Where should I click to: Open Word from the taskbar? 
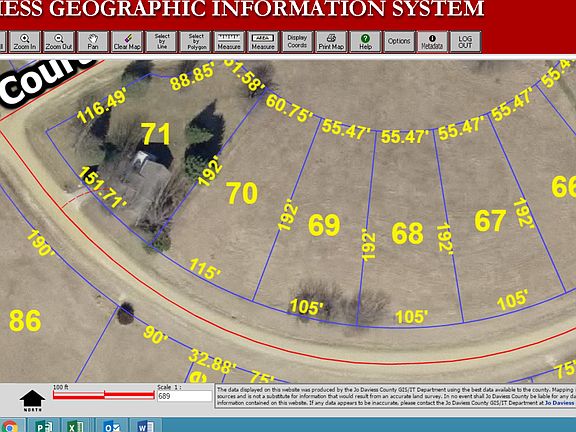pos(145,426)
